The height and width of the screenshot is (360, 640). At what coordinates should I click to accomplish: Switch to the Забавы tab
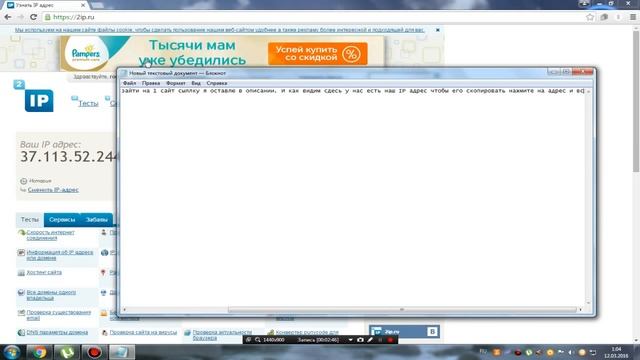(97, 220)
